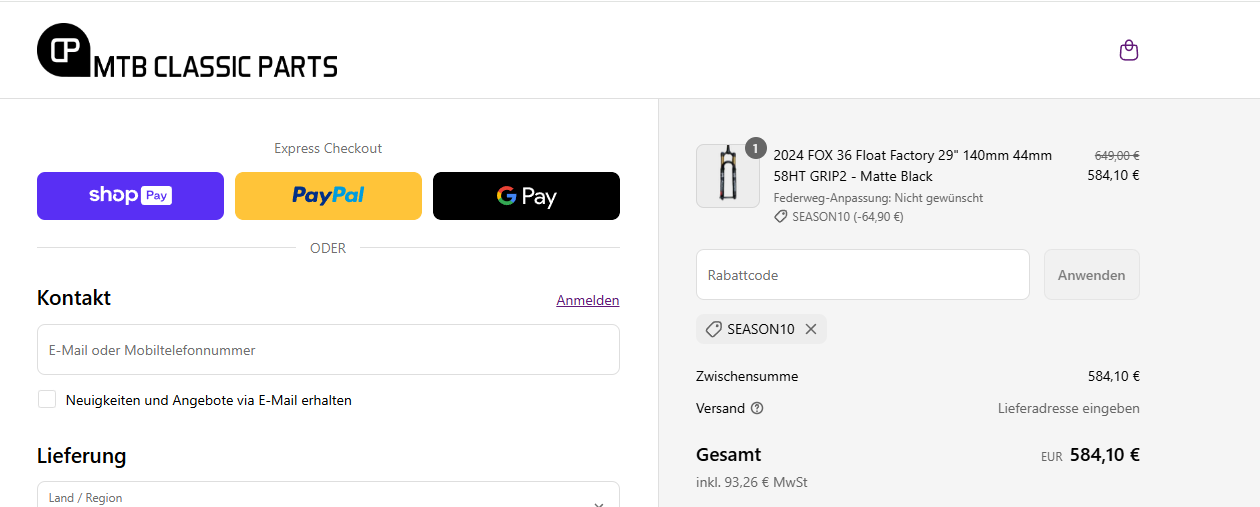Remove the SEASON10 discount code chip
The image size is (1260, 507).
[811, 329]
